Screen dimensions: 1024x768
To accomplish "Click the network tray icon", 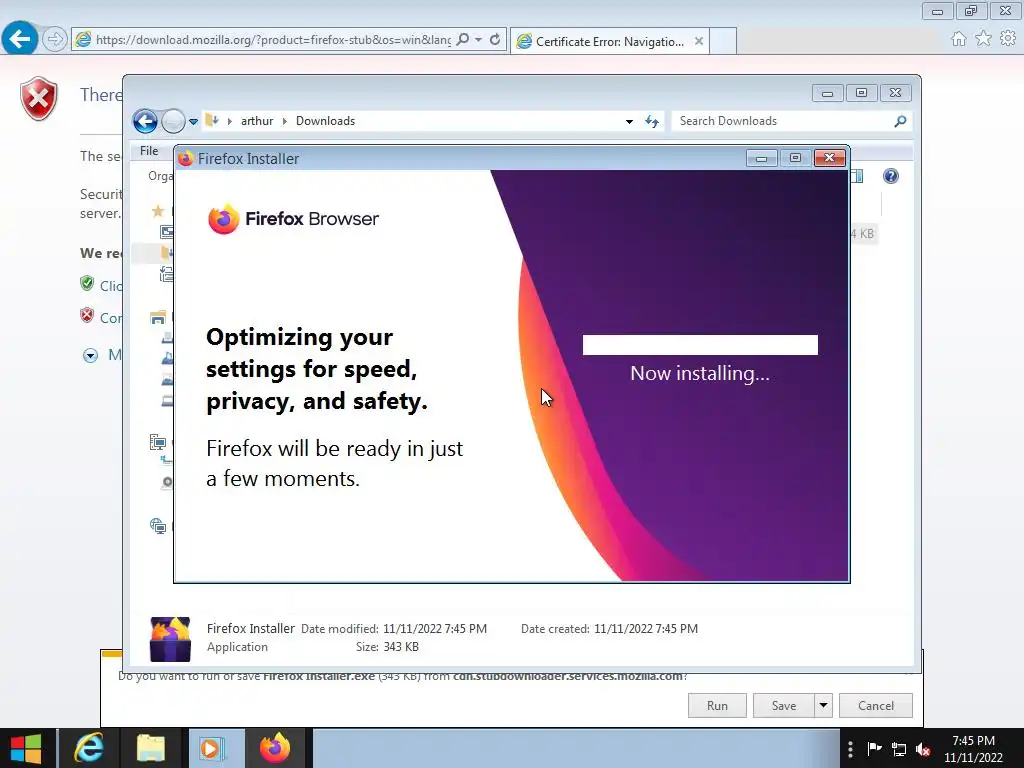I will click(899, 749).
